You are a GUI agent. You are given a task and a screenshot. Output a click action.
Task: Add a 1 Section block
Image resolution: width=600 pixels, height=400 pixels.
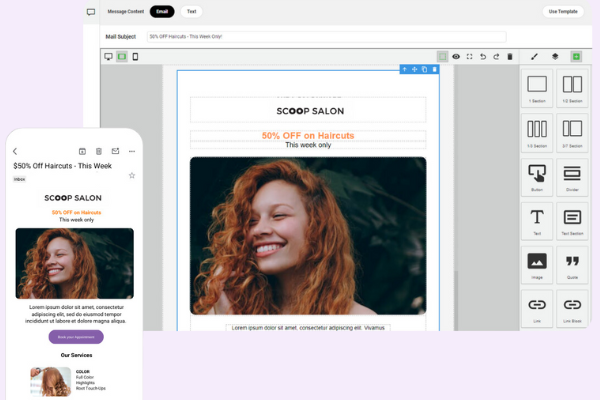pyautogui.click(x=537, y=88)
